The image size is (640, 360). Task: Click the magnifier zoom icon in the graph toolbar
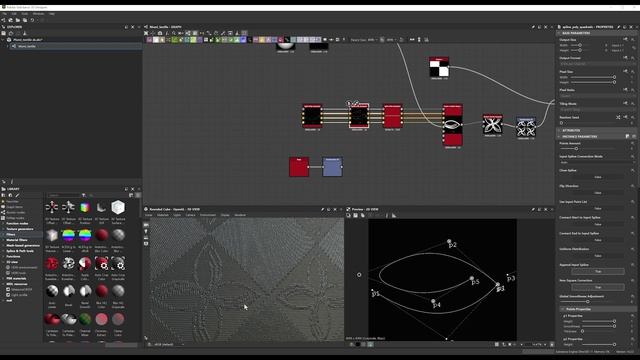coord(174,33)
